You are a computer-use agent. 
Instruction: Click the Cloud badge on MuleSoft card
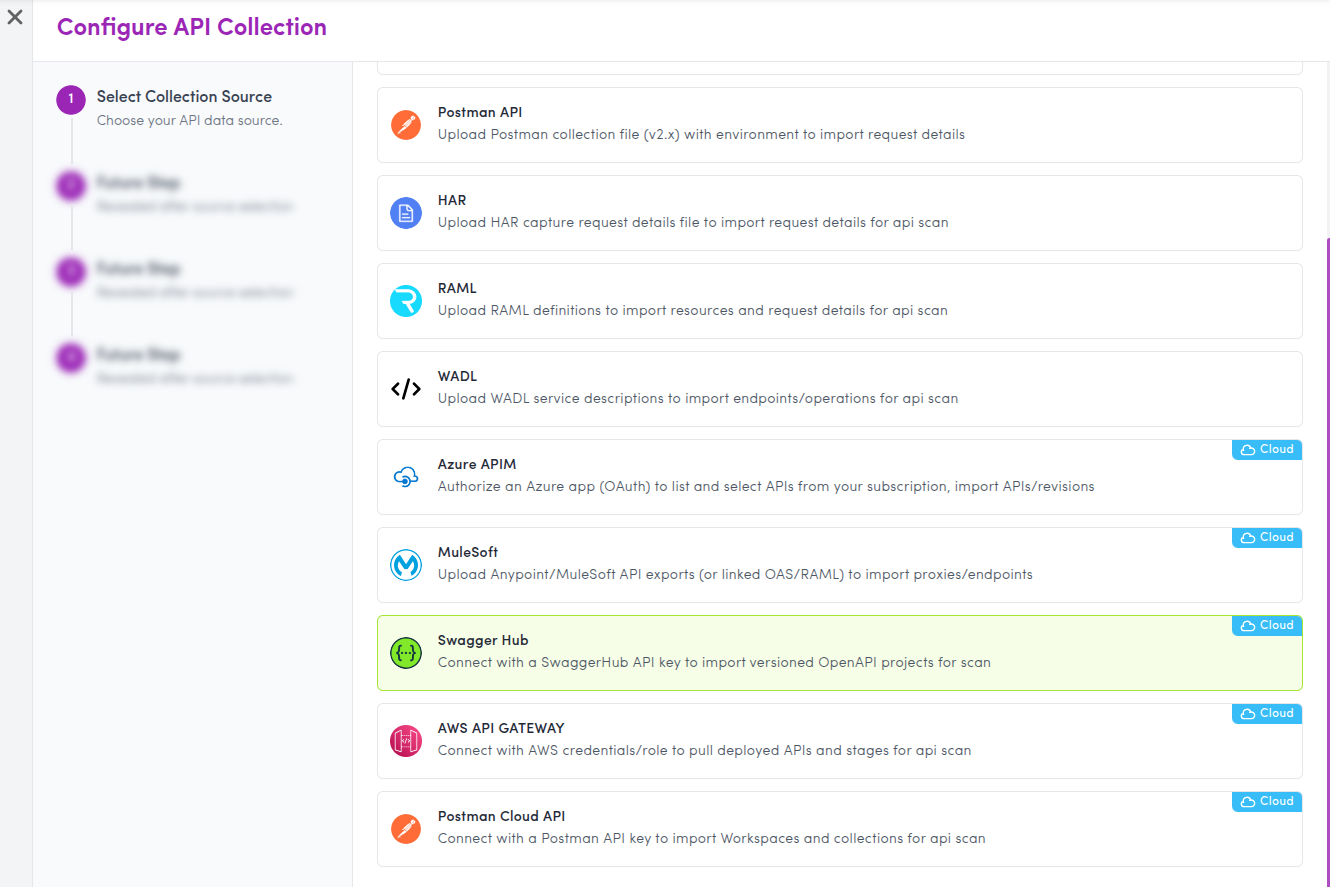click(1267, 538)
